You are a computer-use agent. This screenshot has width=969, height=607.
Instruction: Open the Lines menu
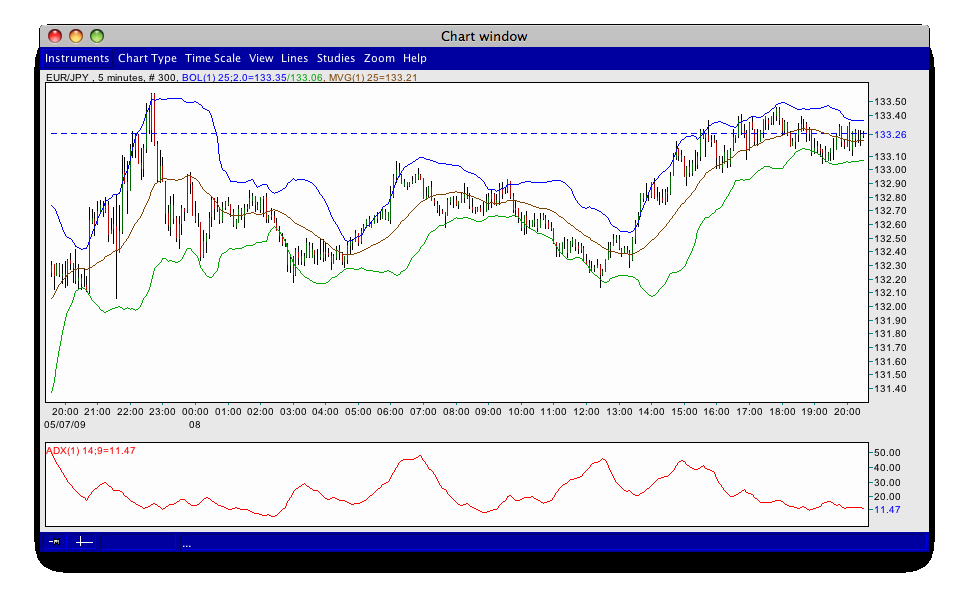click(x=294, y=58)
